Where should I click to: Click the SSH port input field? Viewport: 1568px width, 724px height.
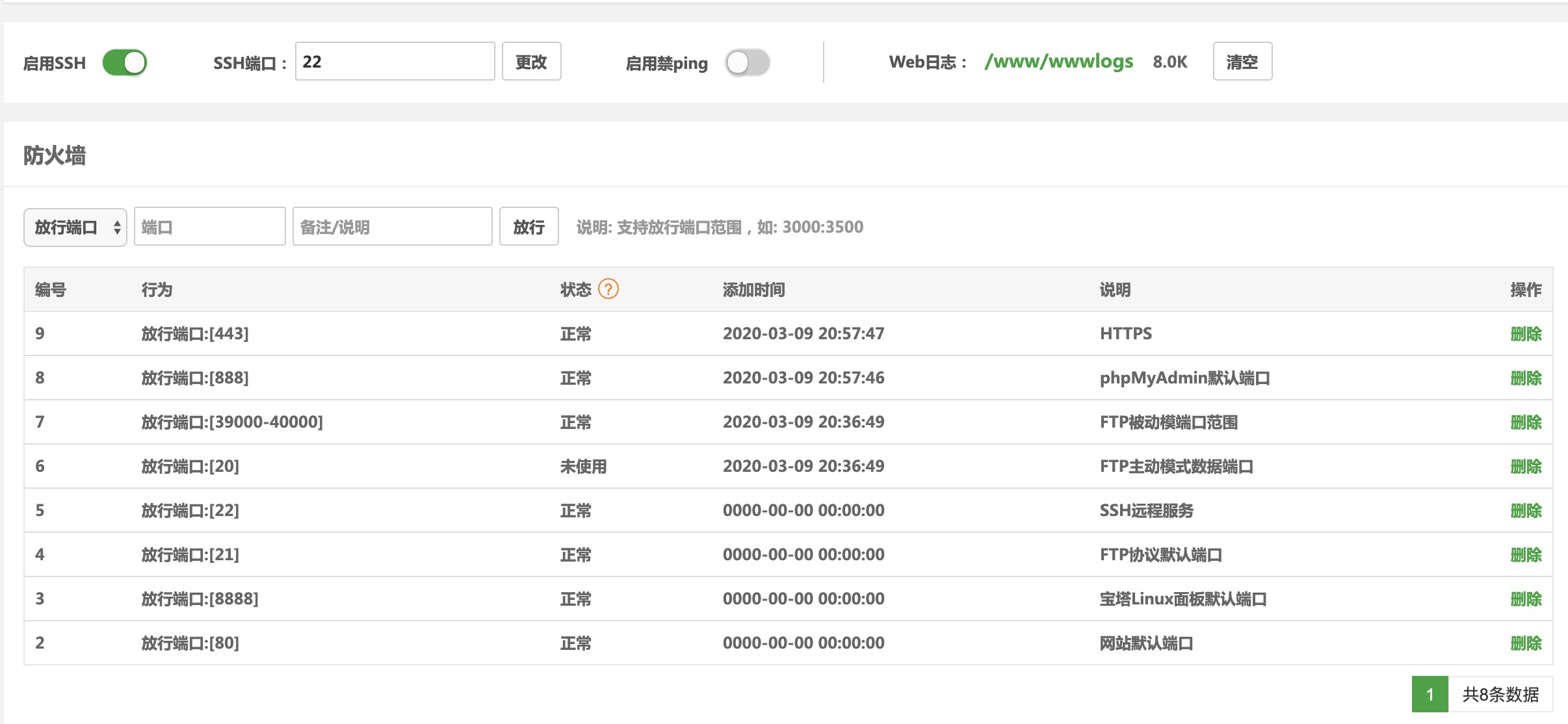point(395,62)
